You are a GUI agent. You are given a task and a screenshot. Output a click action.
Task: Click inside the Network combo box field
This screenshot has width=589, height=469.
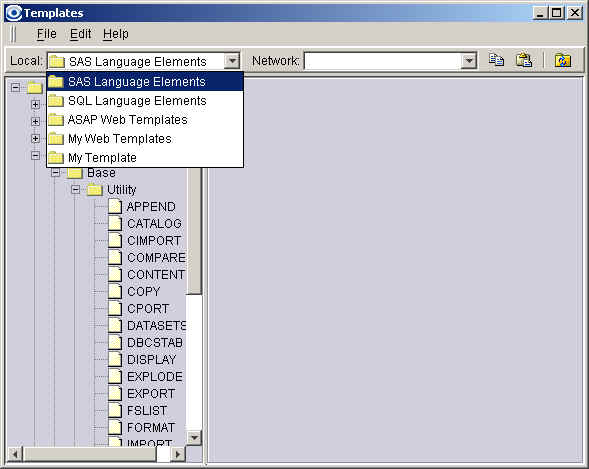[383, 61]
